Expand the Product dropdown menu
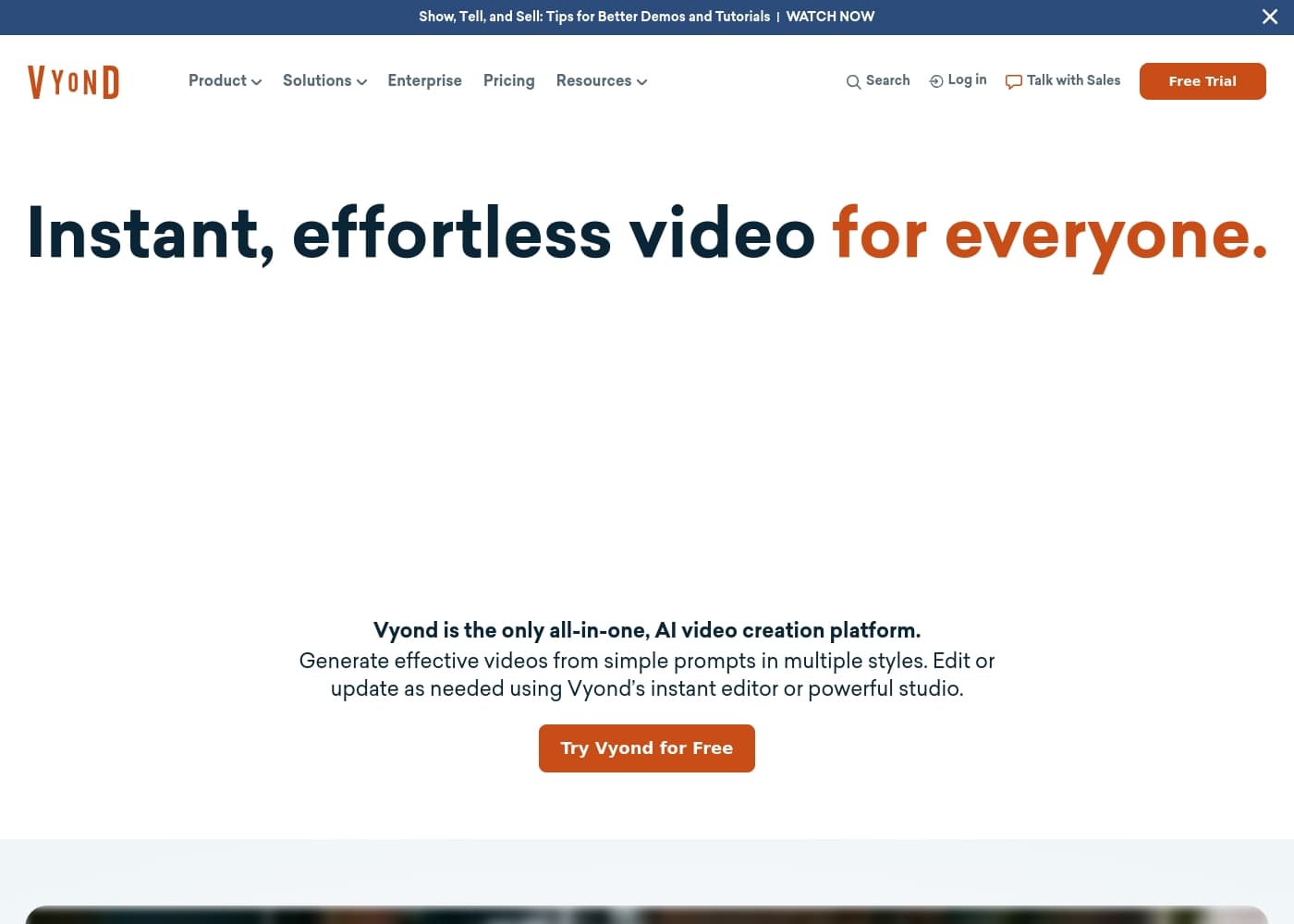1294x924 pixels. click(225, 80)
